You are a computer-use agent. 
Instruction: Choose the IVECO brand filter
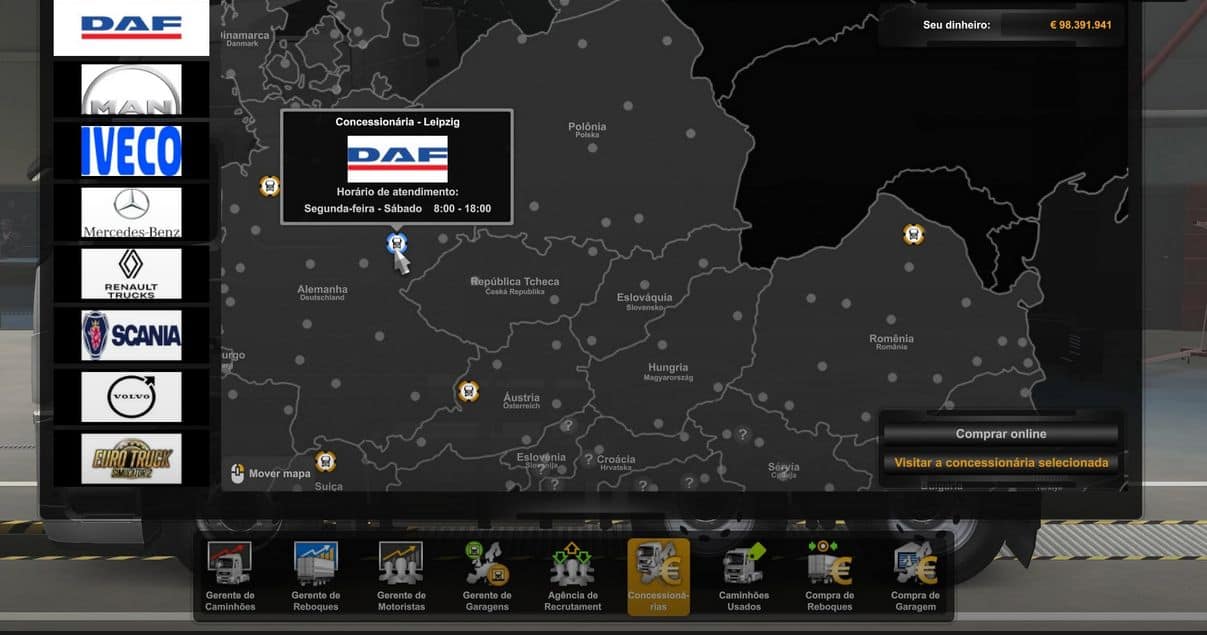point(131,151)
